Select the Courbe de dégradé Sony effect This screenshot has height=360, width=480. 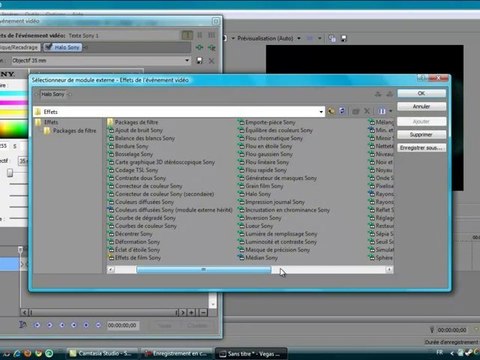tap(145, 218)
